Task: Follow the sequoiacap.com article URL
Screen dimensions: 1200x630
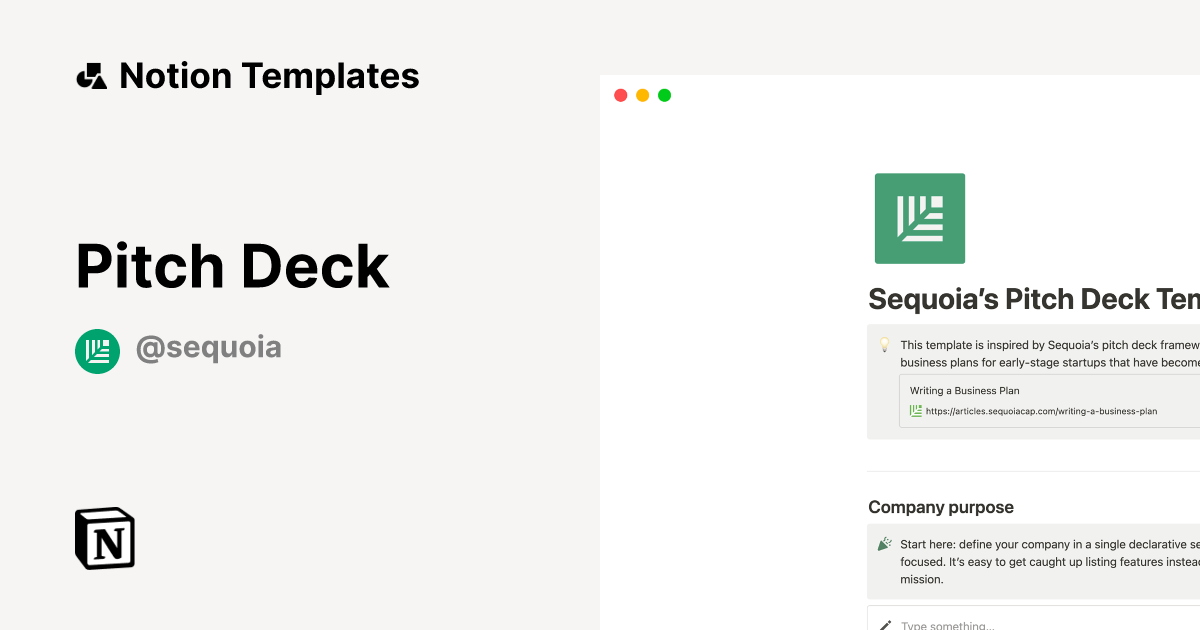Action: pos(1040,411)
